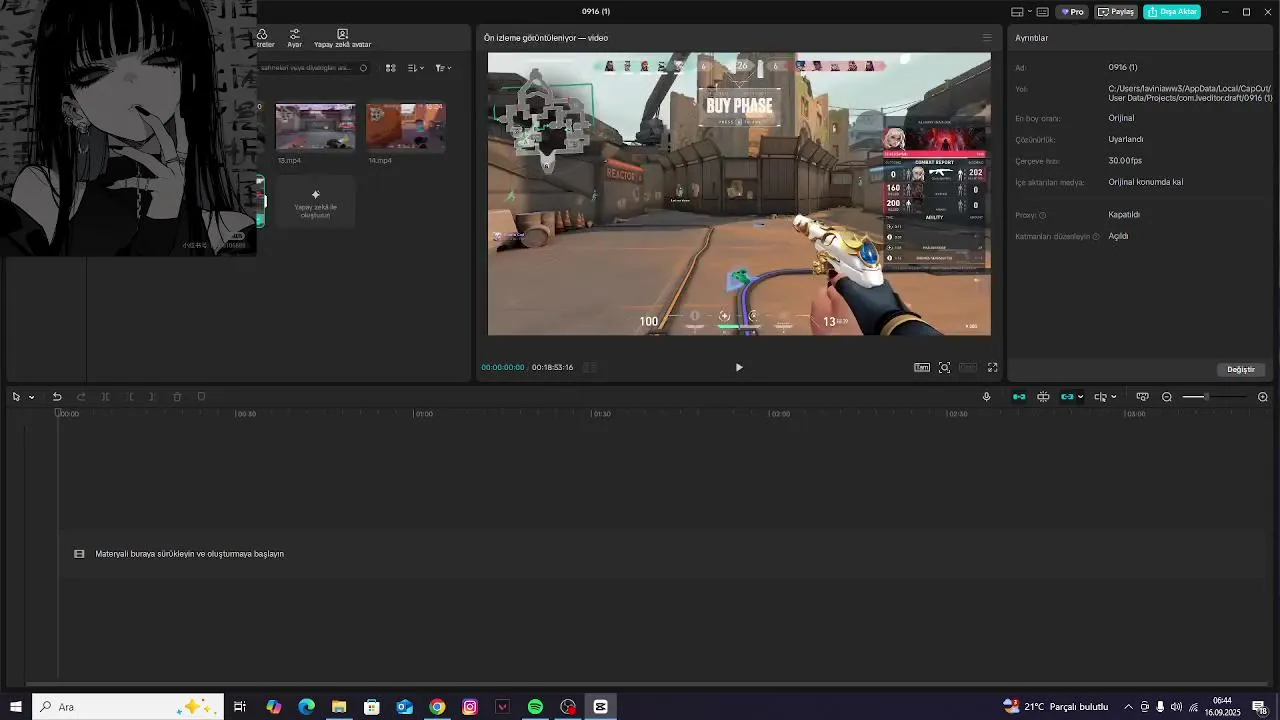Image resolution: width=1280 pixels, height=720 pixels.
Task: Open Google Chrome from the taskbar
Action: click(x=437, y=707)
